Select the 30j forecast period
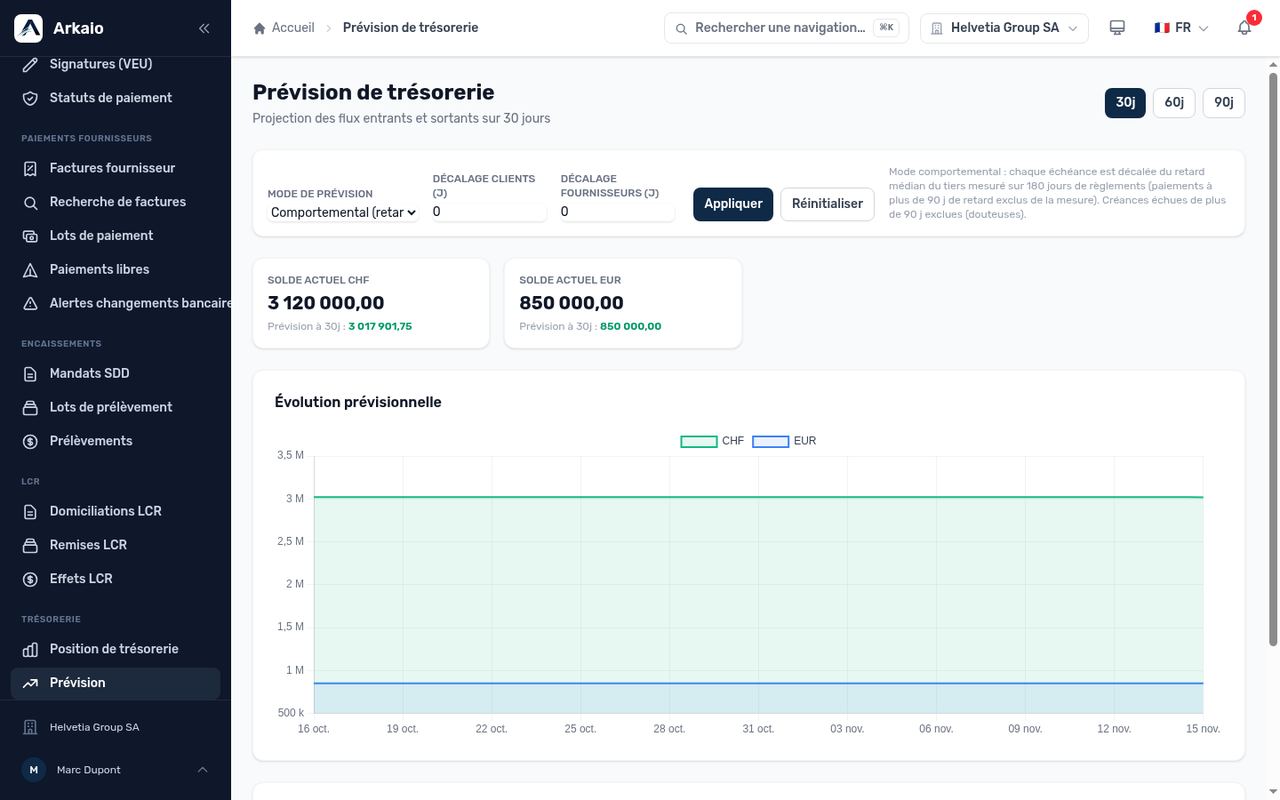 (1125, 102)
